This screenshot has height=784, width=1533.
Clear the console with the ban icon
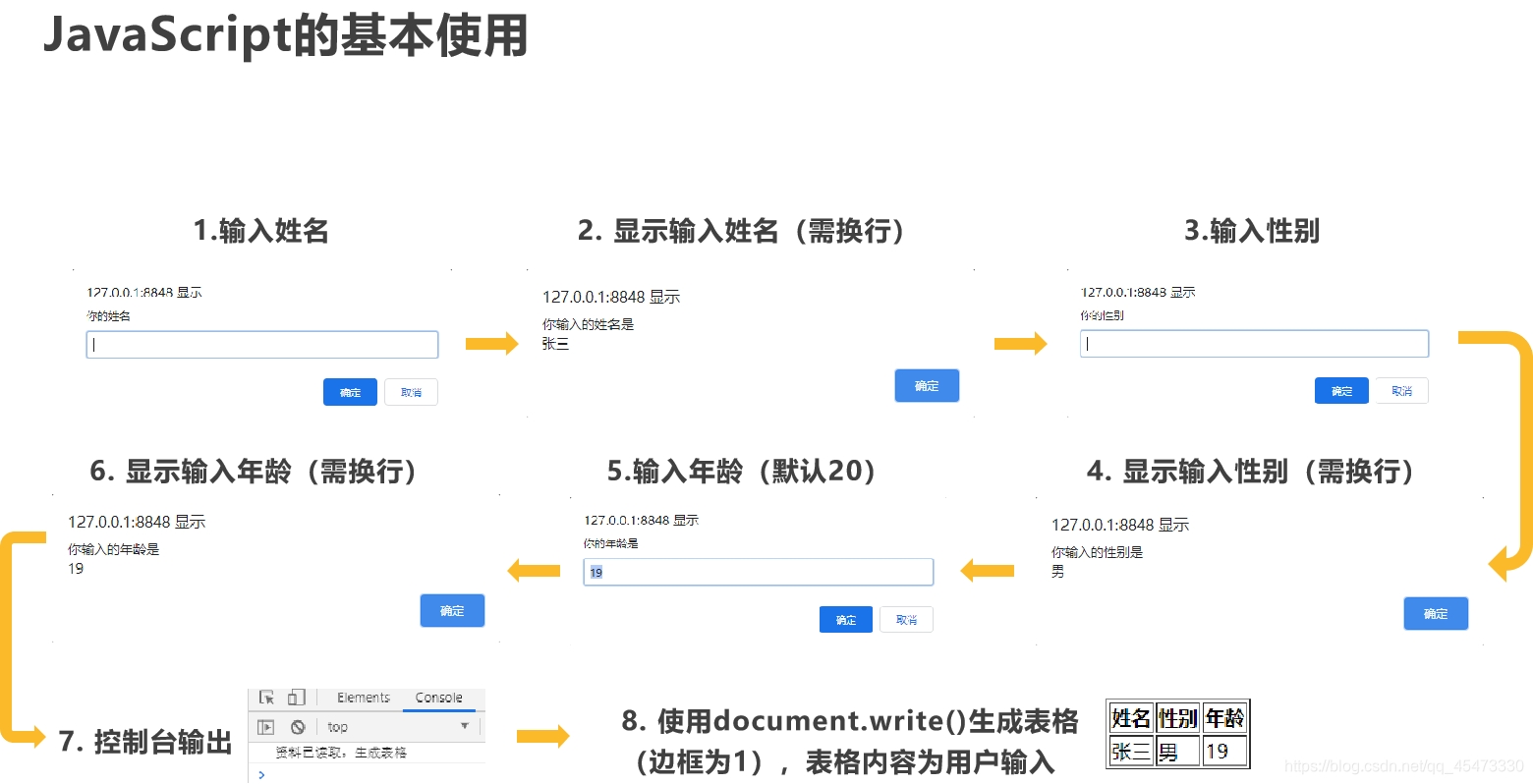click(298, 727)
